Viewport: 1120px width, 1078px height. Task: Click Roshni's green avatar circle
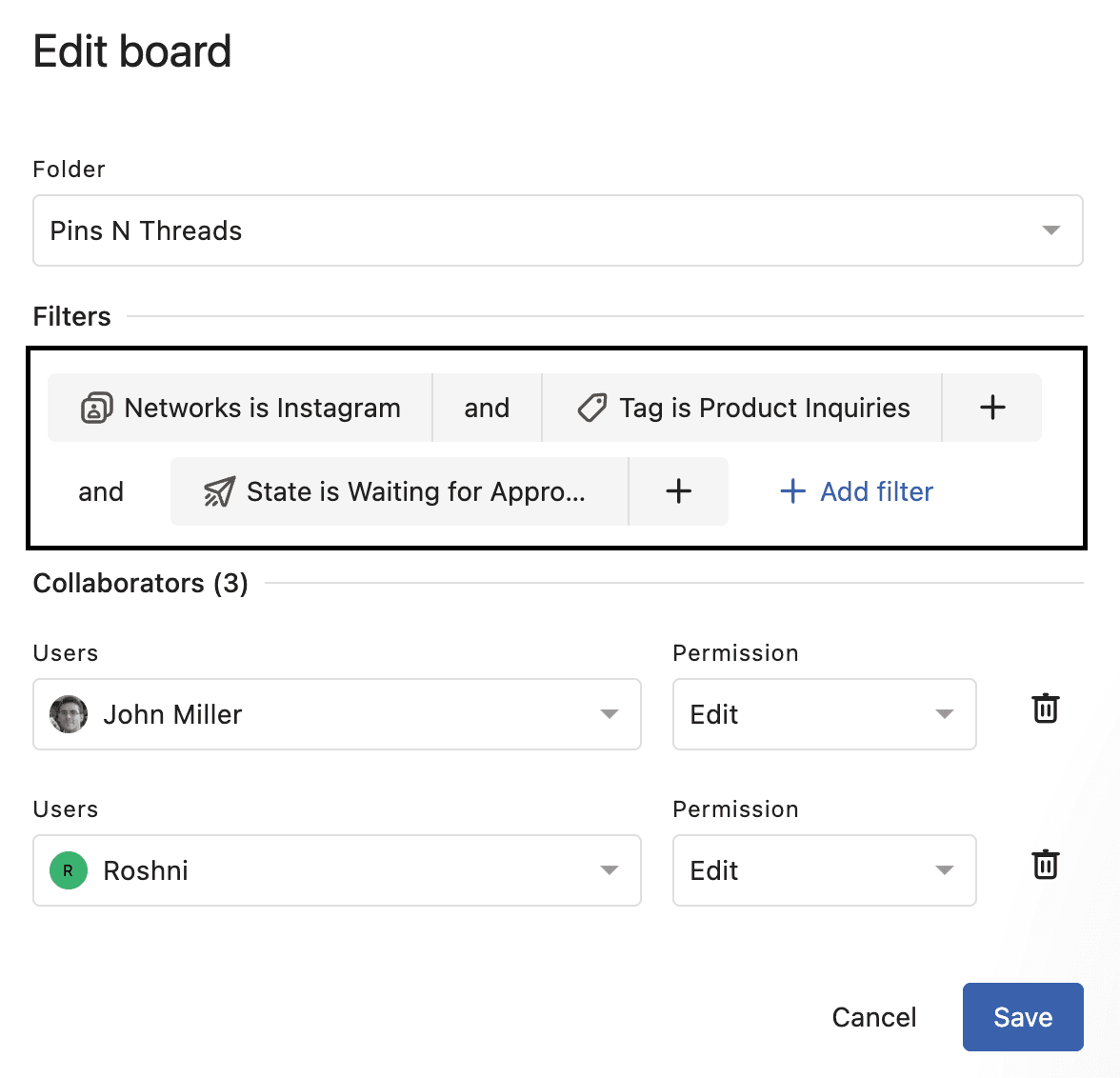tap(69, 870)
